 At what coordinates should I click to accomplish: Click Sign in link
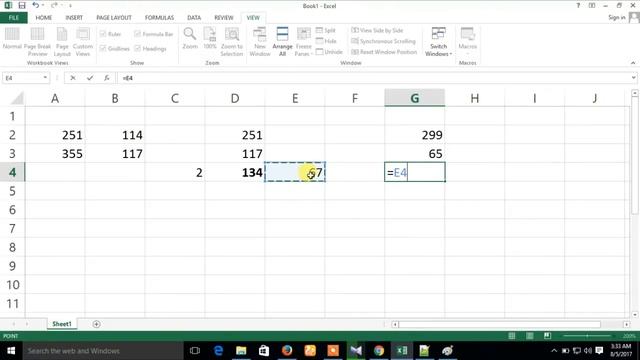[x=616, y=17]
